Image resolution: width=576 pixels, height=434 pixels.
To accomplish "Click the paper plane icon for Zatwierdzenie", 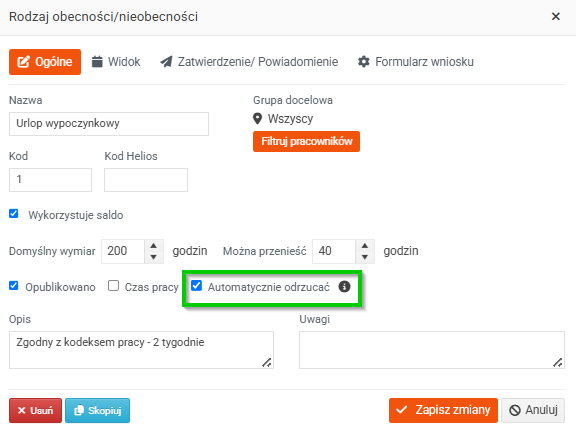I will pos(166,62).
